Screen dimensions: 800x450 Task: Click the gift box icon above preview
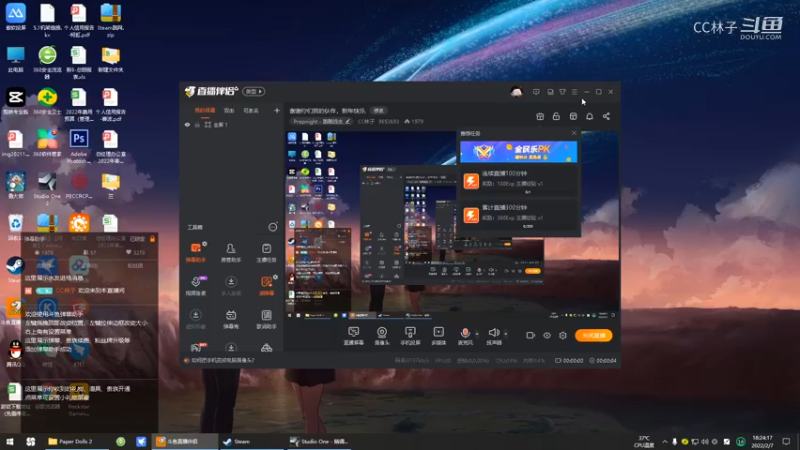(x=540, y=116)
